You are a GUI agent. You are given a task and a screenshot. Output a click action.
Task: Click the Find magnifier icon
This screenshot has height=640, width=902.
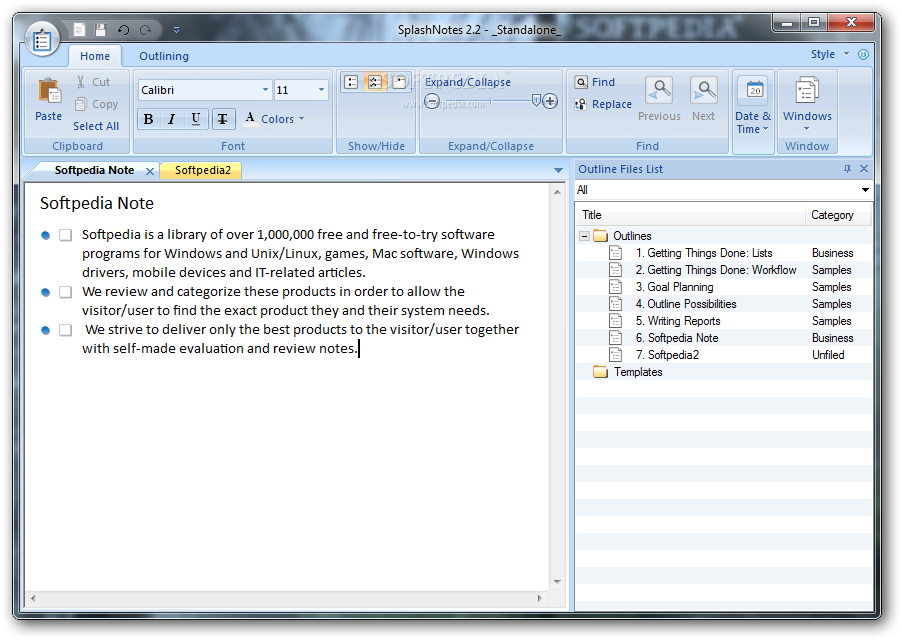coord(581,82)
